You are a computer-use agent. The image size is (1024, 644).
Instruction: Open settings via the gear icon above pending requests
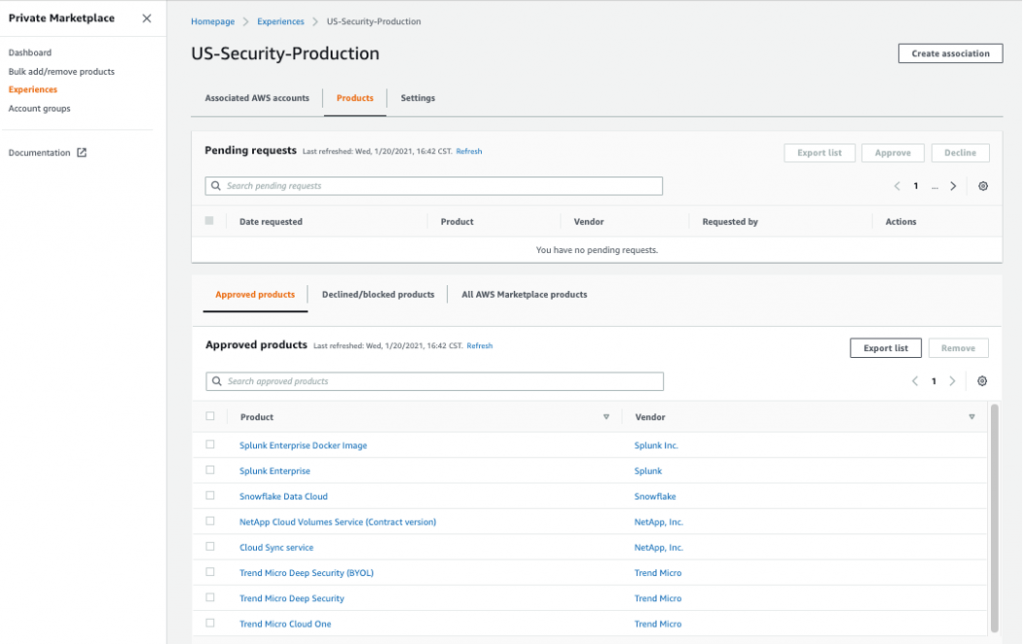[982, 186]
